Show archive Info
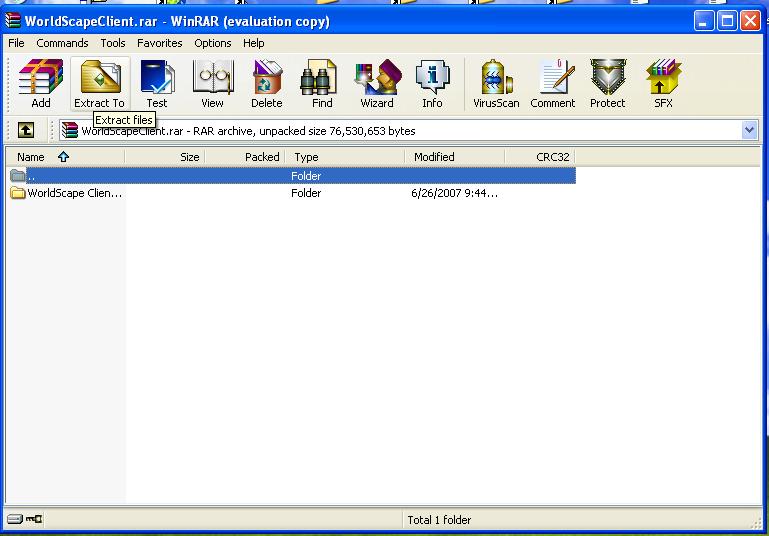The width and height of the screenshot is (769, 536). coord(432,83)
